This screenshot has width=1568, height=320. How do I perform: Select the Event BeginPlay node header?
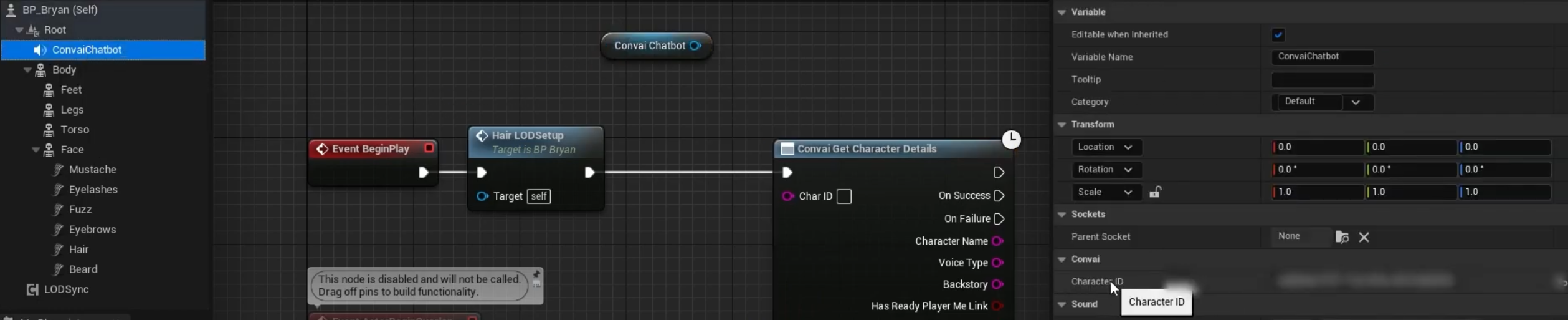(x=373, y=148)
